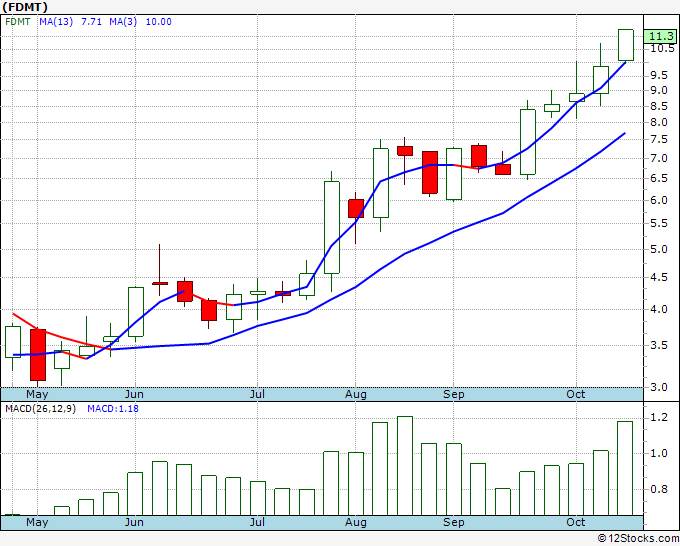Viewport: 680px width, 546px height.
Task: Click the 4.0 price axis label
Action: click(659, 309)
